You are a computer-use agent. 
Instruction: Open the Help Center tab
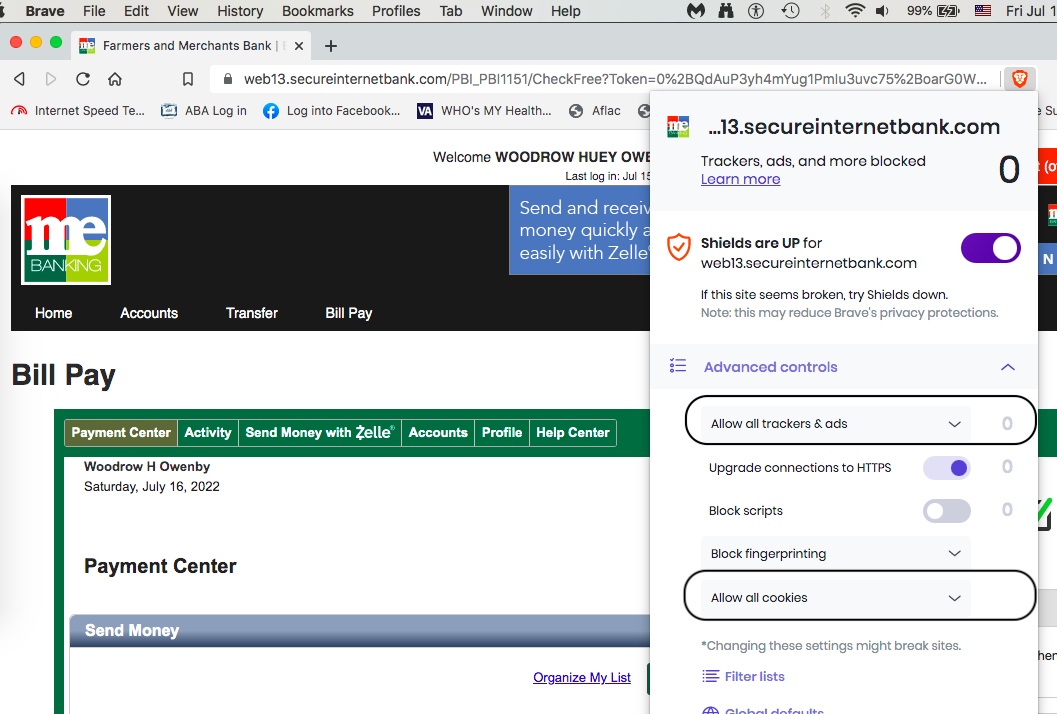(572, 433)
